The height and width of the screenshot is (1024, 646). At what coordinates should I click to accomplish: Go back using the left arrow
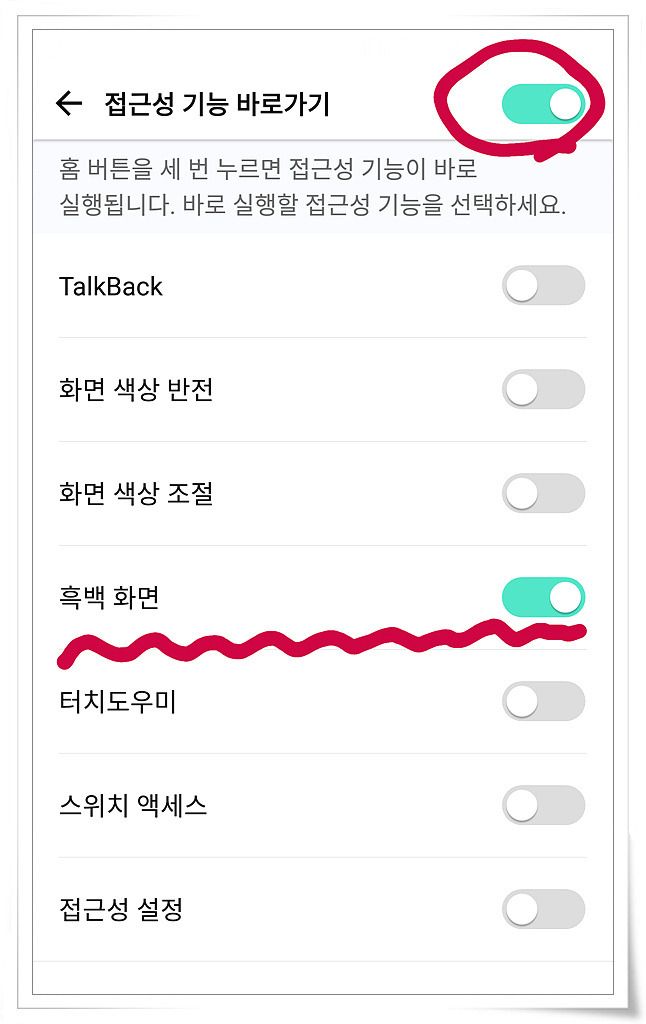[x=69, y=103]
